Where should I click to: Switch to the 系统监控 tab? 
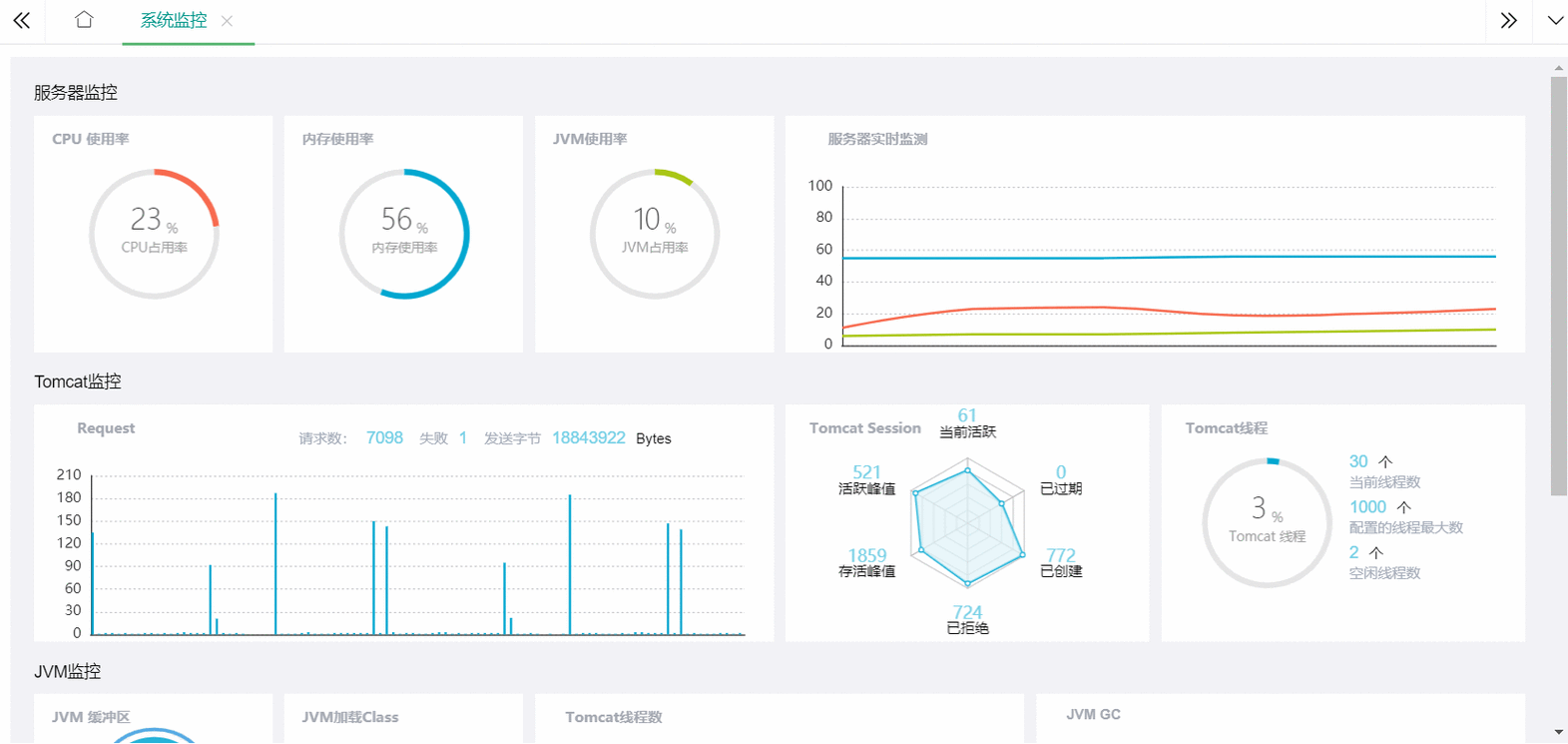174,20
